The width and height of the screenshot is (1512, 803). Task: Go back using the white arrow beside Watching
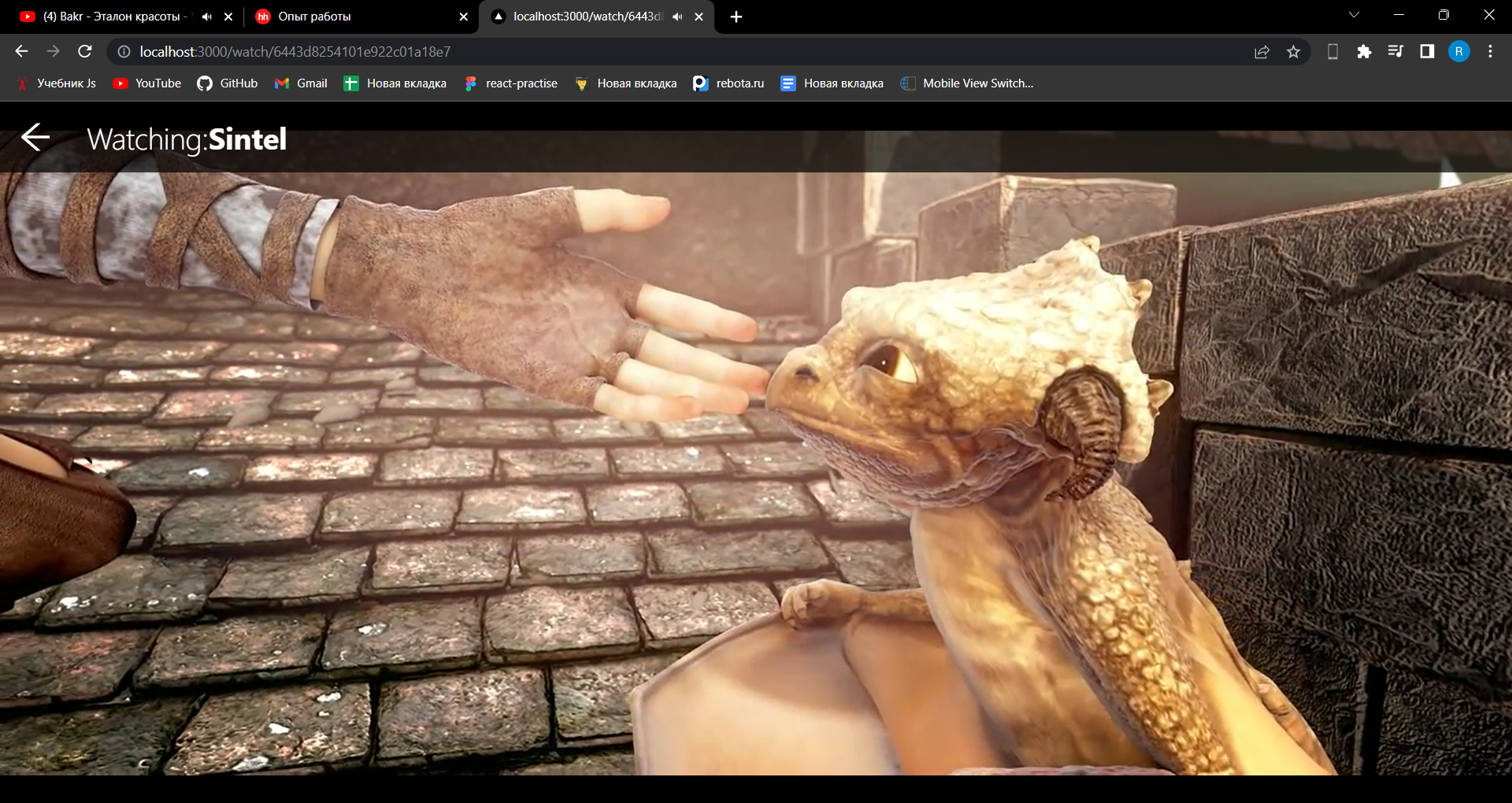[35, 137]
